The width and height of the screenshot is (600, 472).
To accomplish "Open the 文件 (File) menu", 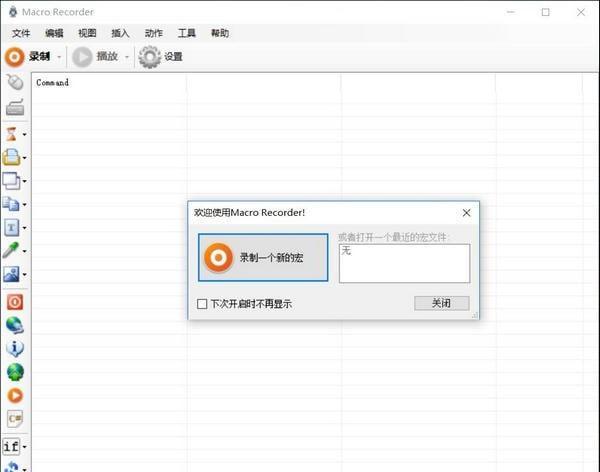I will [21, 33].
